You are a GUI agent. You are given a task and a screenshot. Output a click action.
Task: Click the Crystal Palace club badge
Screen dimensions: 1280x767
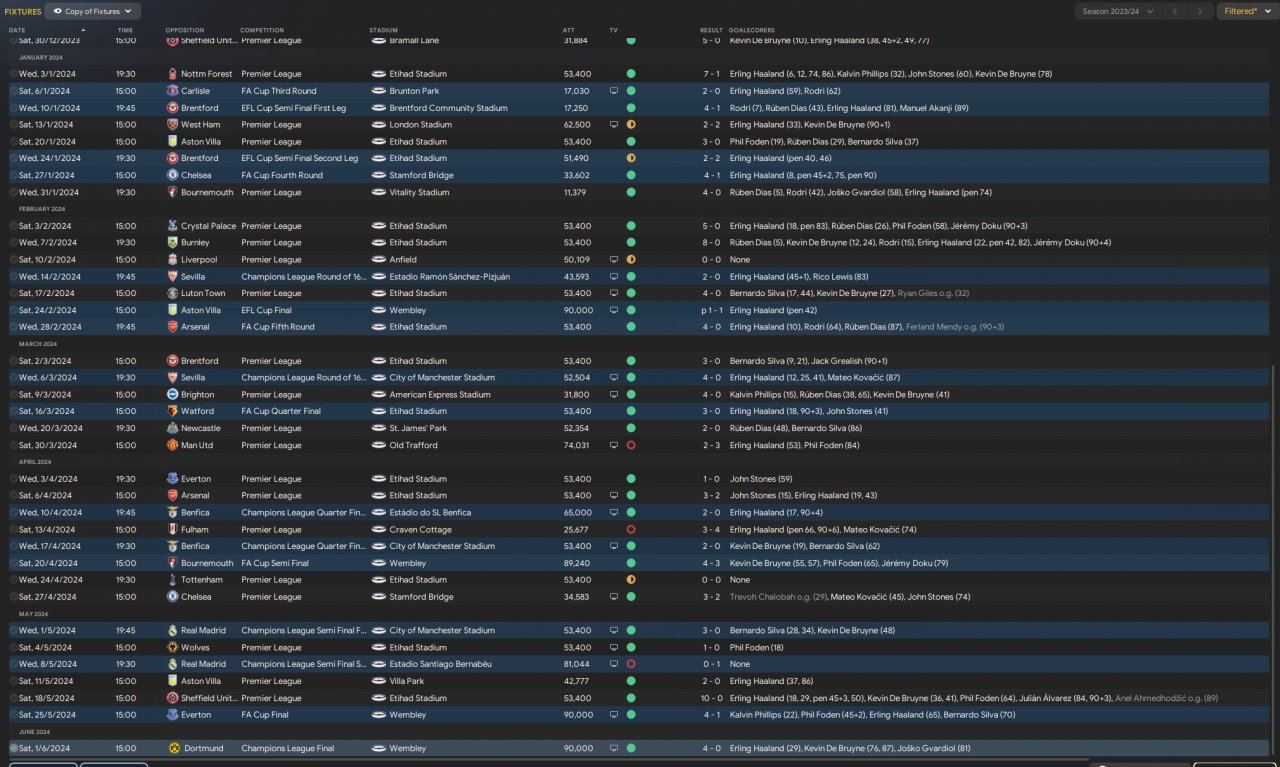tap(172, 226)
